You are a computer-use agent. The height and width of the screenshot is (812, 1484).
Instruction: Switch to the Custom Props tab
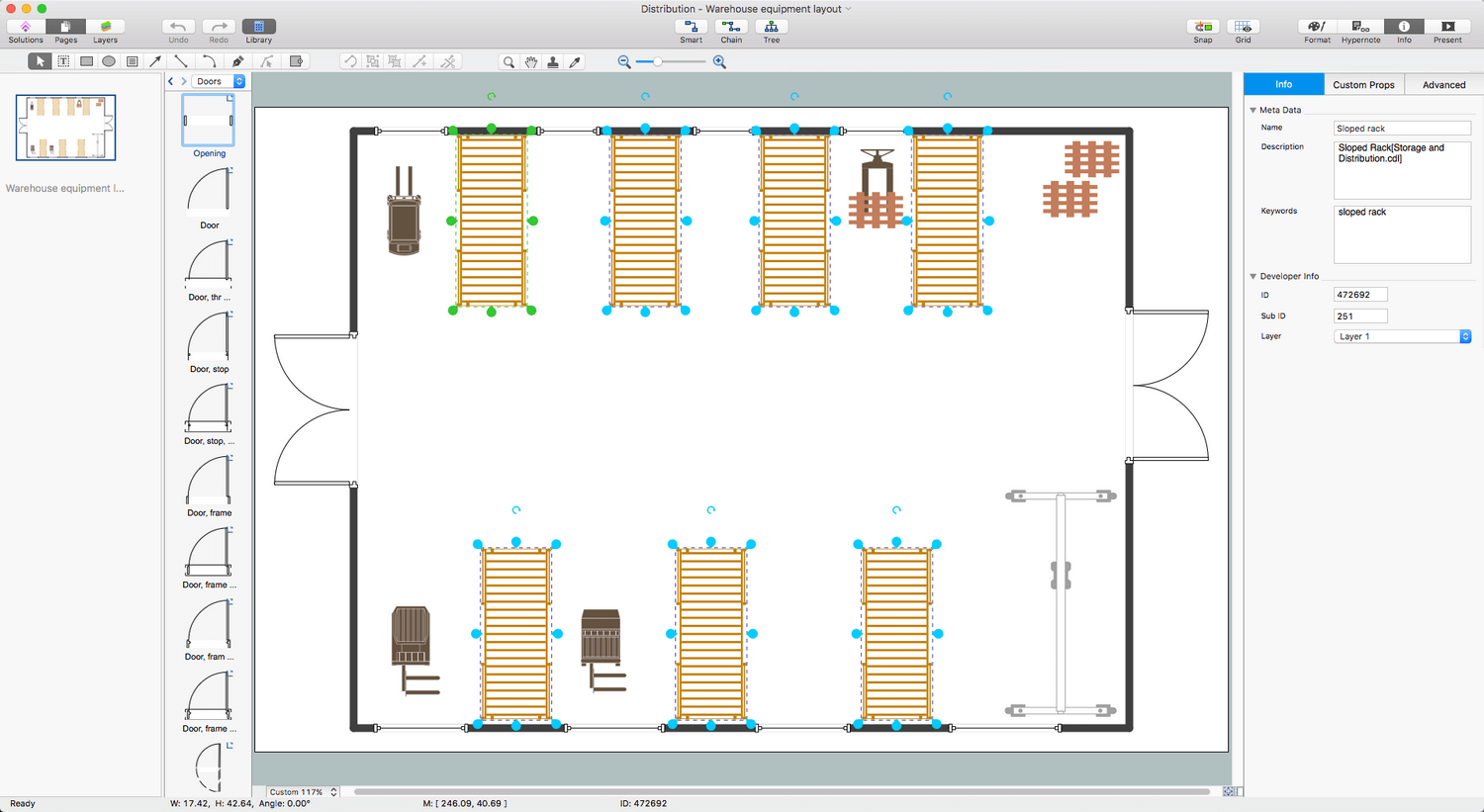[1363, 84]
